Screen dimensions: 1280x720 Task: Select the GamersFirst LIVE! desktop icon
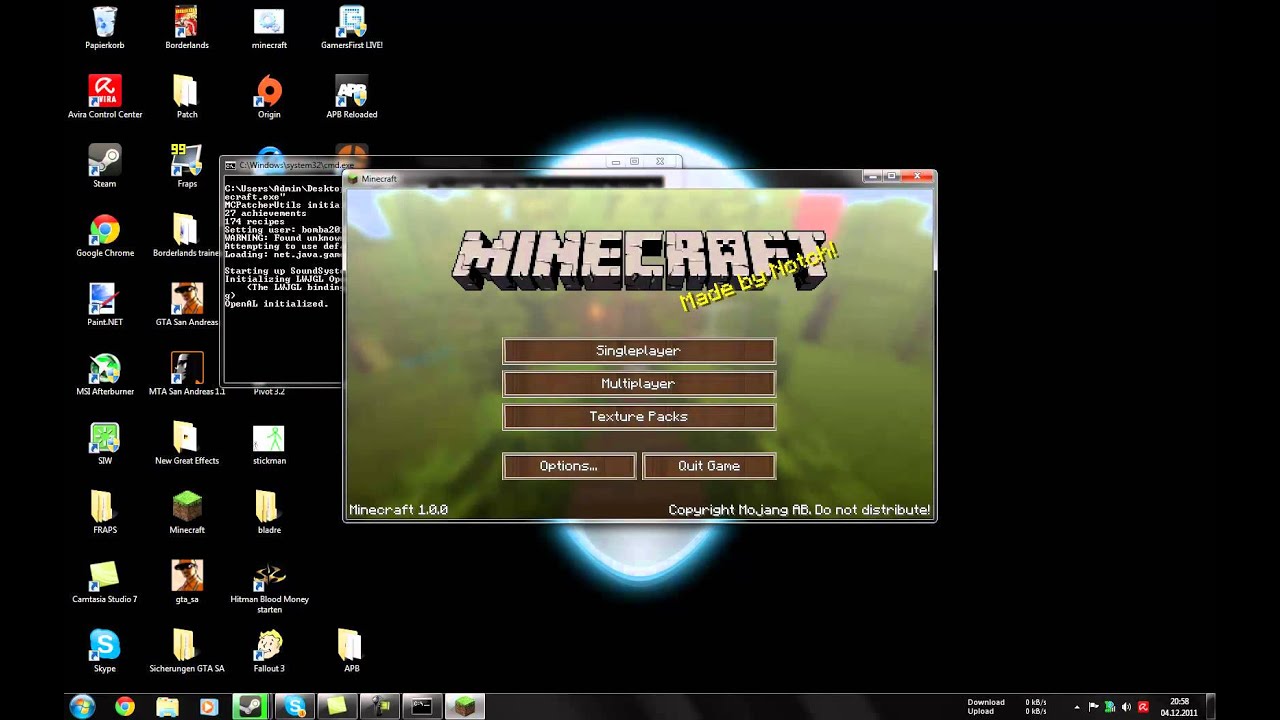352,28
